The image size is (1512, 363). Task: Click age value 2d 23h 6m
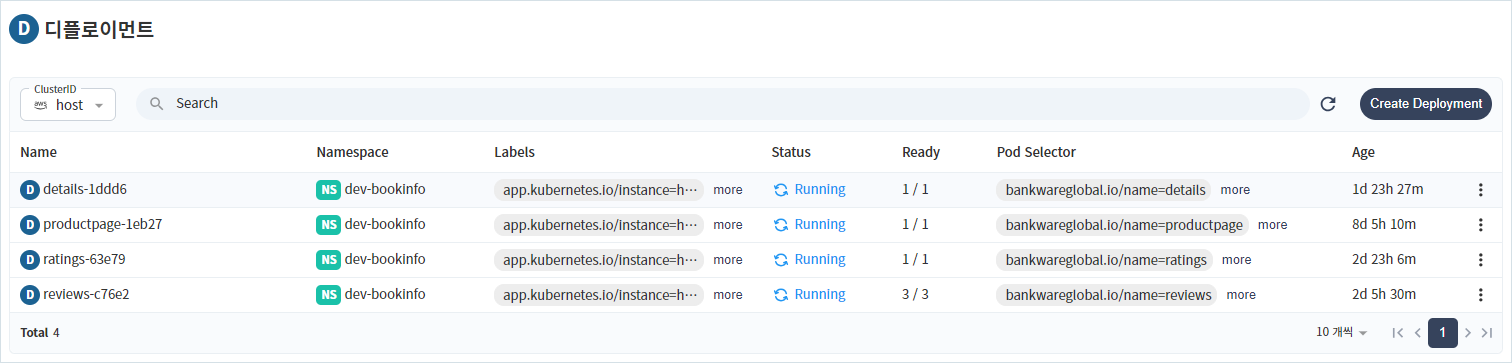[1384, 259]
